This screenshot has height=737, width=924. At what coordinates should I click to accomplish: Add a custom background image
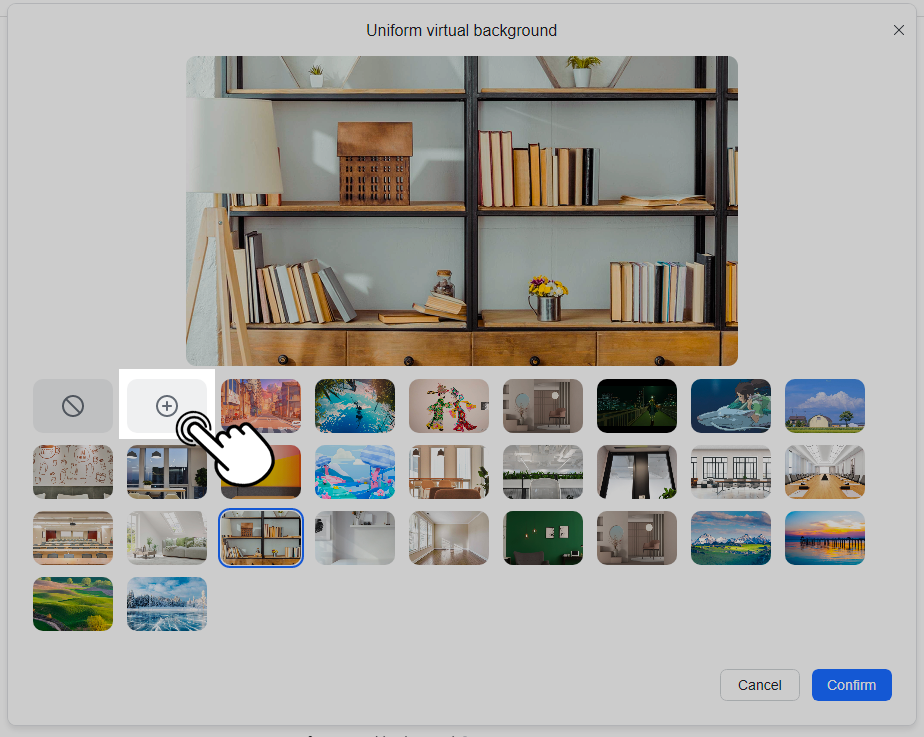[167, 406]
